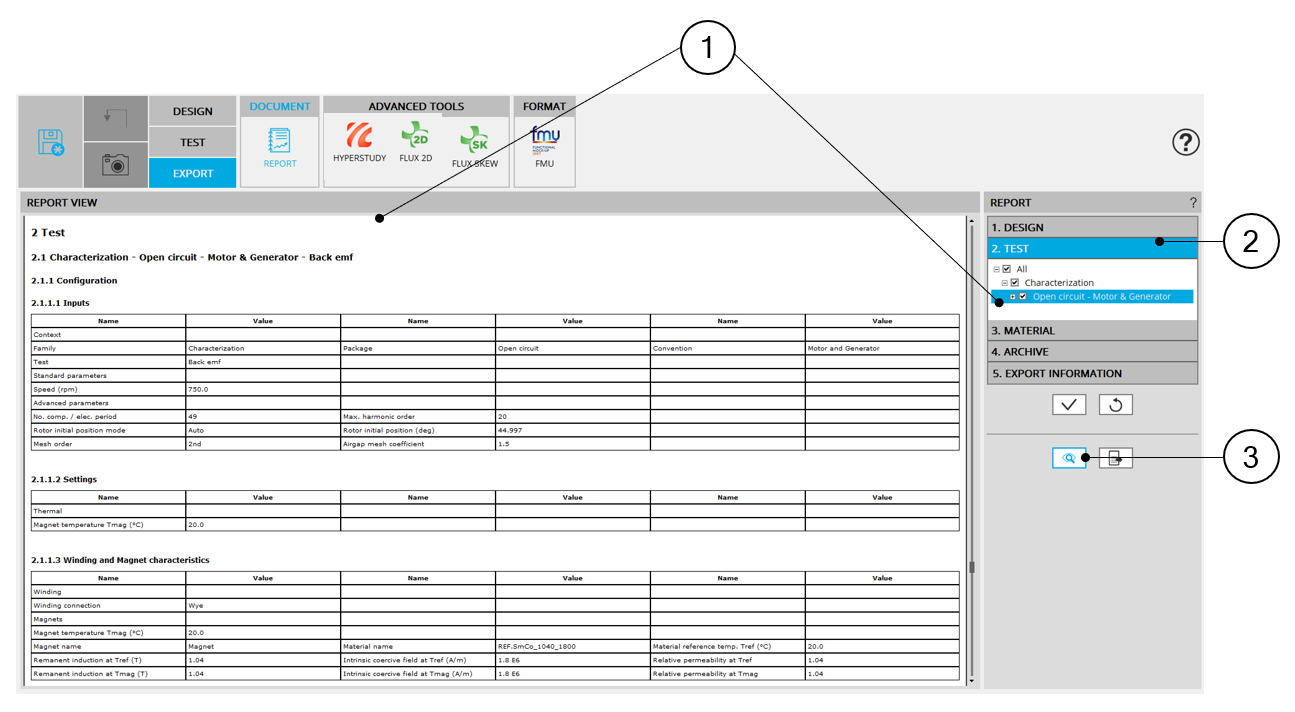Viewport: 1295px width, 712px height.
Task: Open the 3. MATERIAL report section
Action: tap(1092, 331)
